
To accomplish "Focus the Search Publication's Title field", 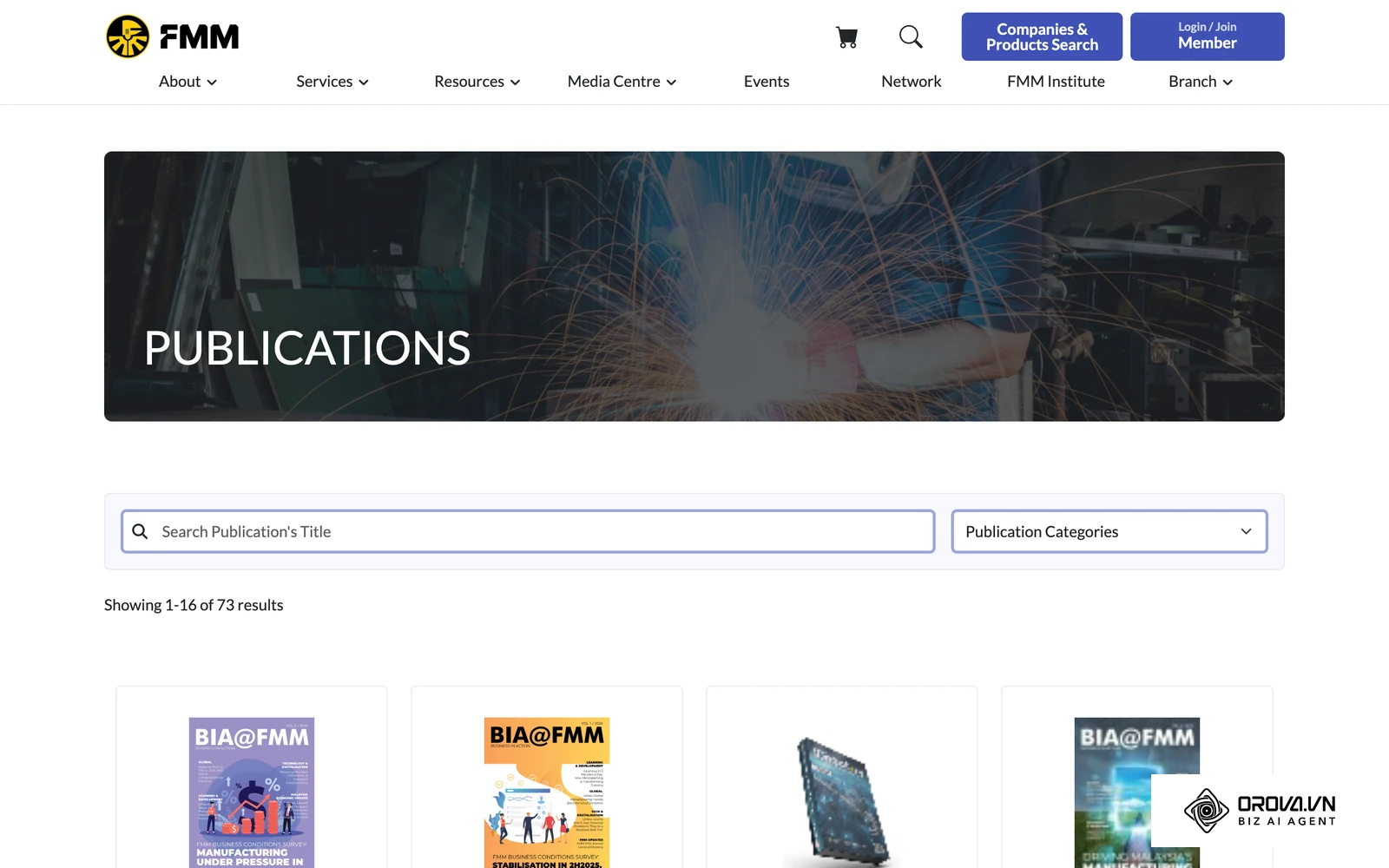I will click(528, 531).
